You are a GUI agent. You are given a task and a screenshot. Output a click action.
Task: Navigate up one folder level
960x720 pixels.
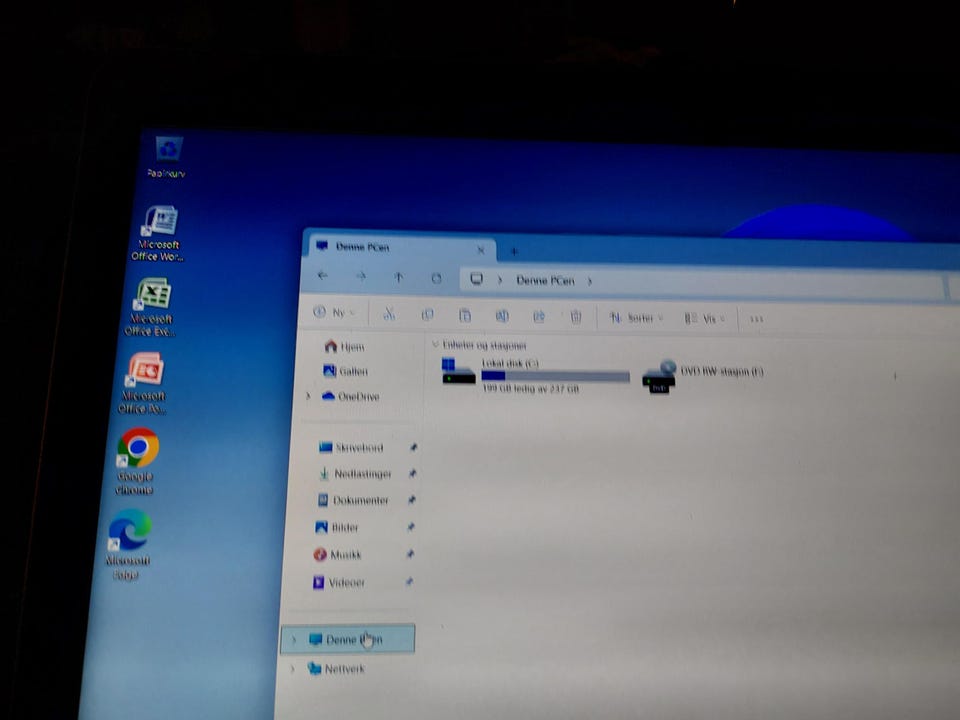pyautogui.click(x=399, y=277)
